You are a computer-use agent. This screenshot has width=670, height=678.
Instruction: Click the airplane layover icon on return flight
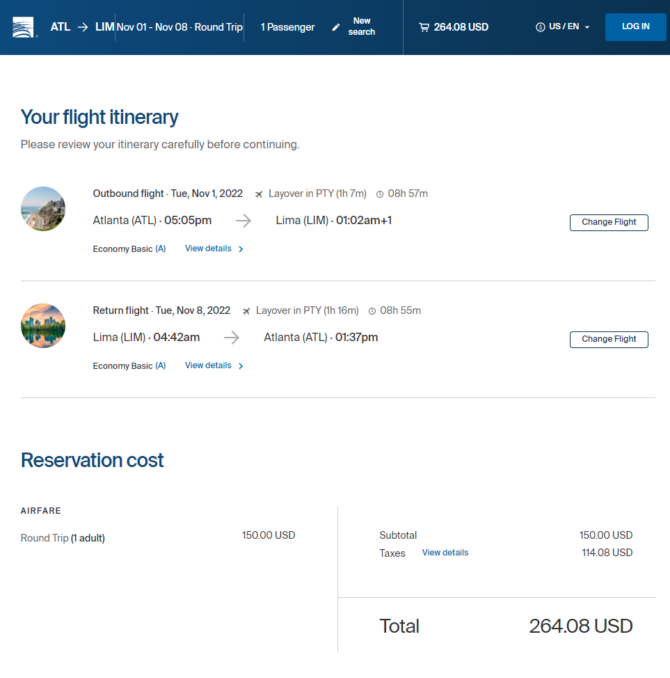coord(246,311)
